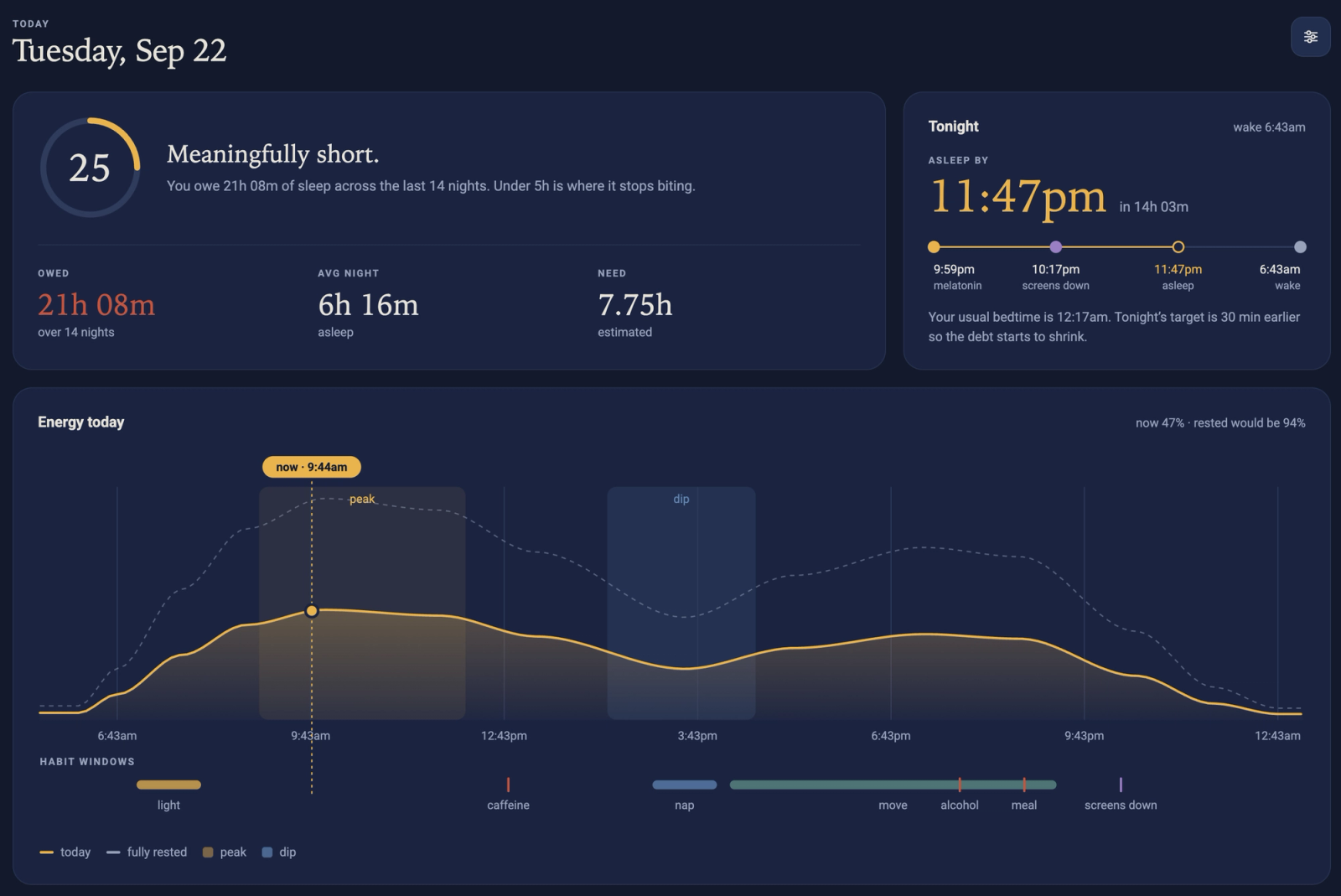Click the Energy today heading
Image resolution: width=1341 pixels, height=896 pixels.
coord(80,422)
